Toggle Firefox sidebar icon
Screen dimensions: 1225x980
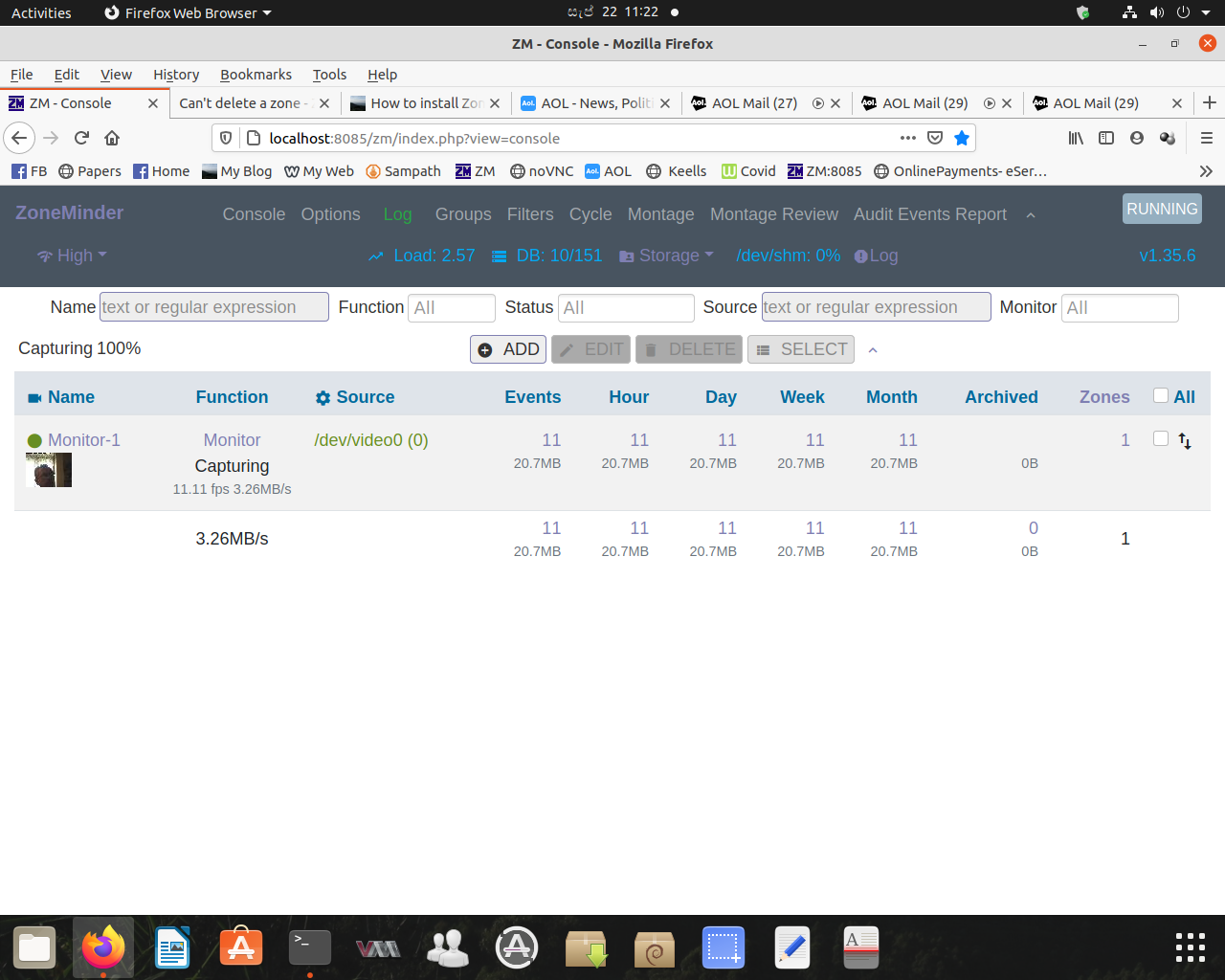(1106, 138)
